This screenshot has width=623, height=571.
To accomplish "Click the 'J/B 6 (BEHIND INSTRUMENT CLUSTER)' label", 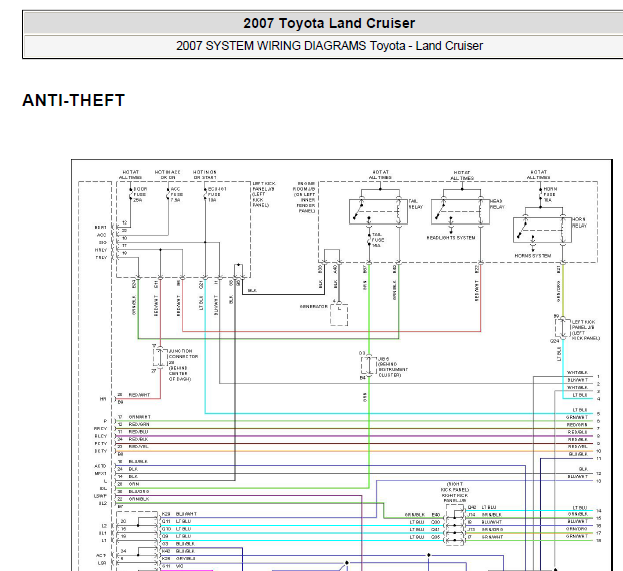I will 393,367.
